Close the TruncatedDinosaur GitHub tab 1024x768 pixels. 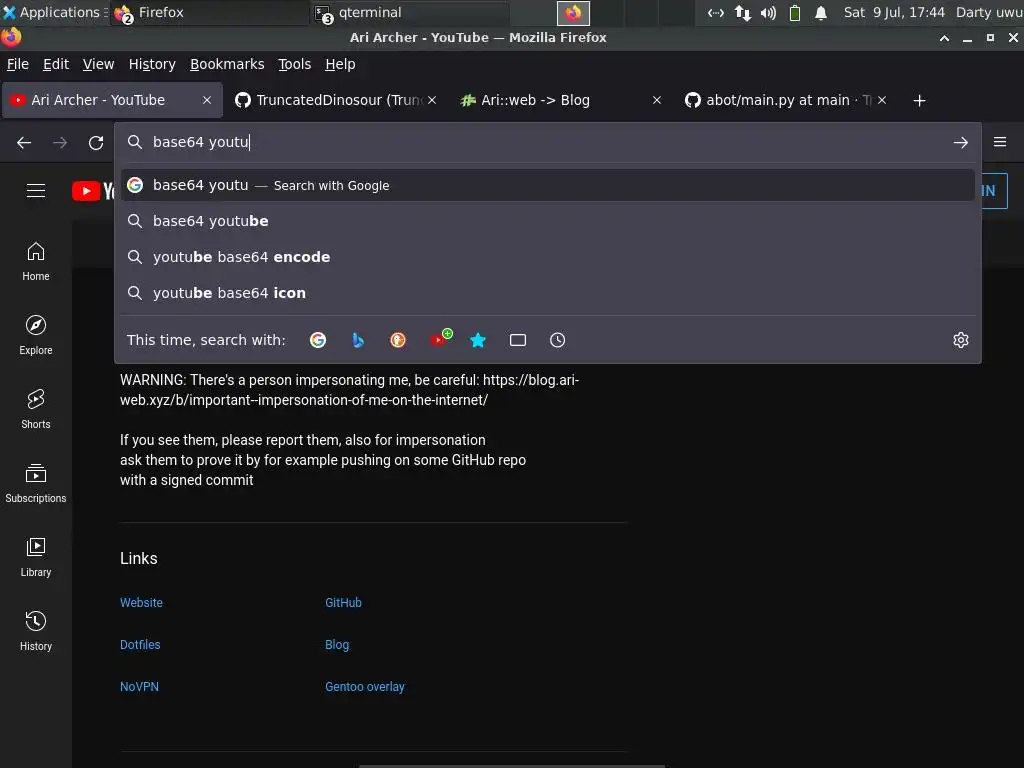[432, 100]
